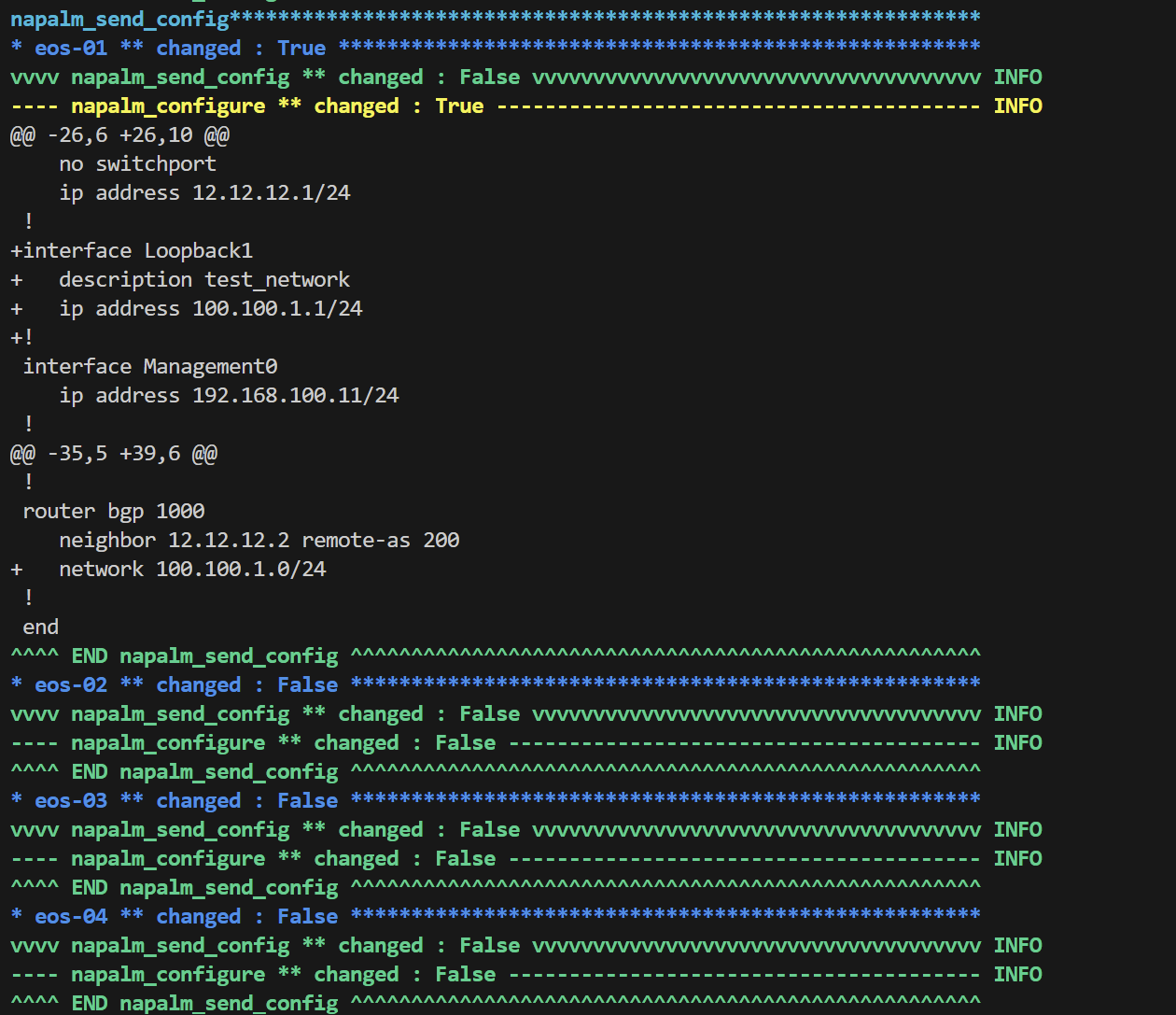Select the 'ip address 12.12.12.1/24' line
Screen dimensions: 1176x1015
click(x=204, y=192)
